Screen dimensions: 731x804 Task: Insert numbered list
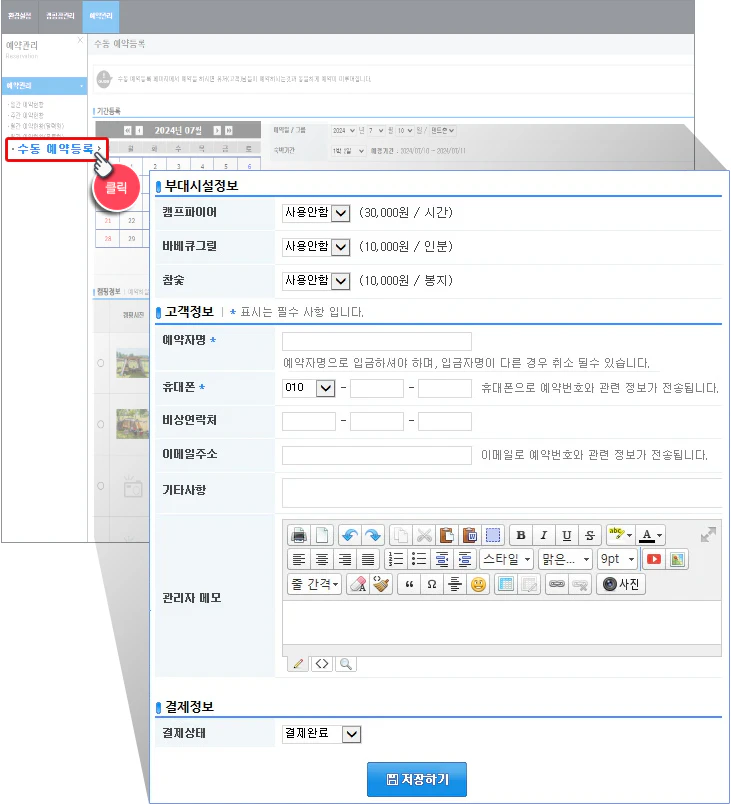pyautogui.click(x=396, y=559)
